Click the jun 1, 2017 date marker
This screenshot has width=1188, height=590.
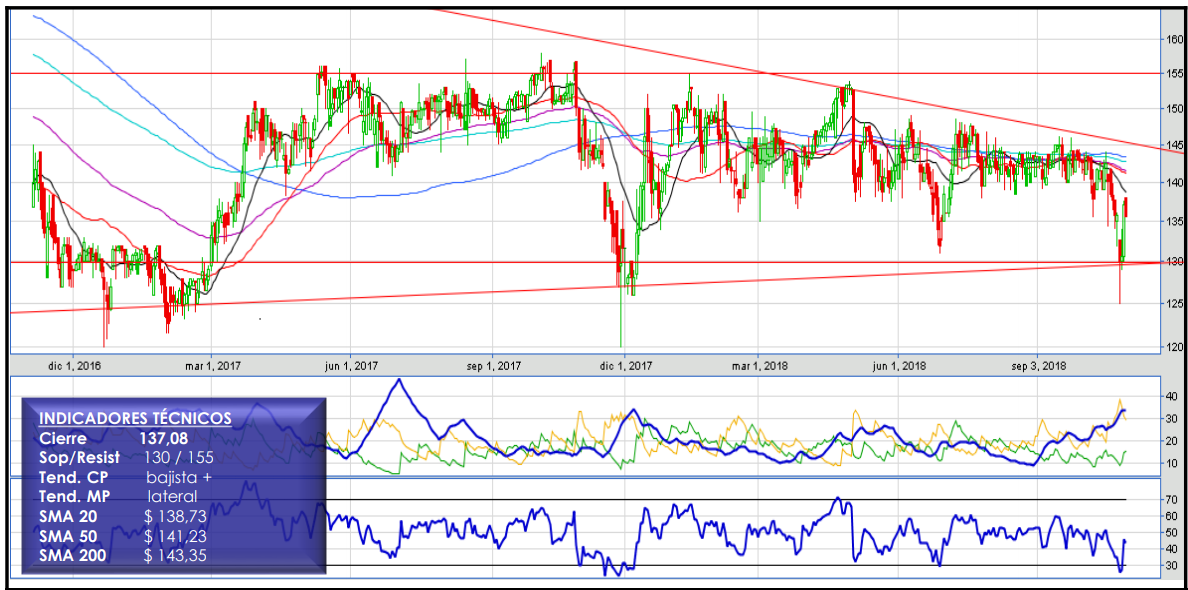coord(351,367)
